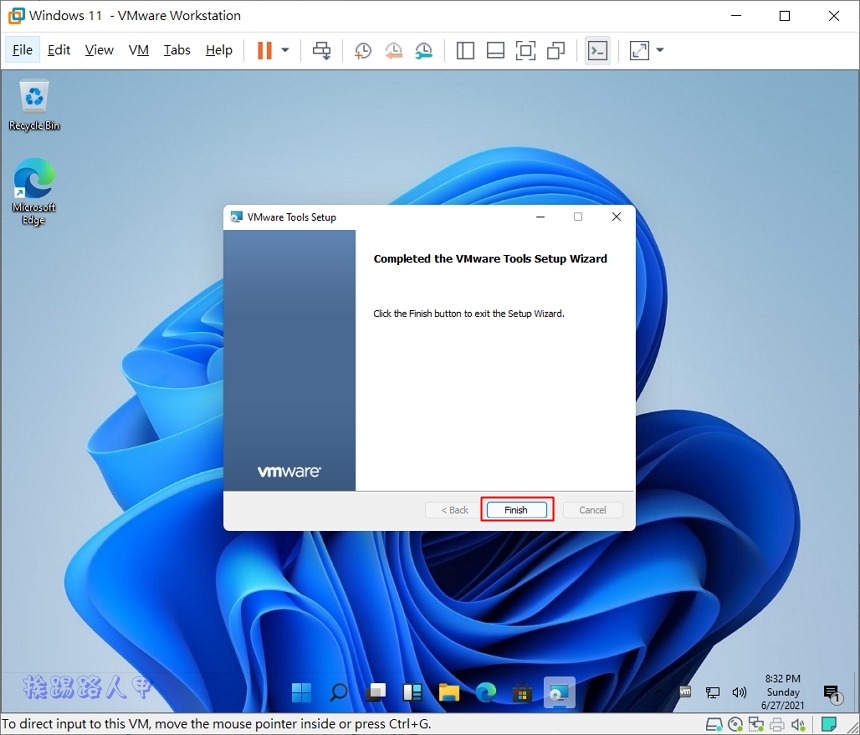Revert the VM to its snapshot
The height and width of the screenshot is (735, 860).
click(392, 50)
